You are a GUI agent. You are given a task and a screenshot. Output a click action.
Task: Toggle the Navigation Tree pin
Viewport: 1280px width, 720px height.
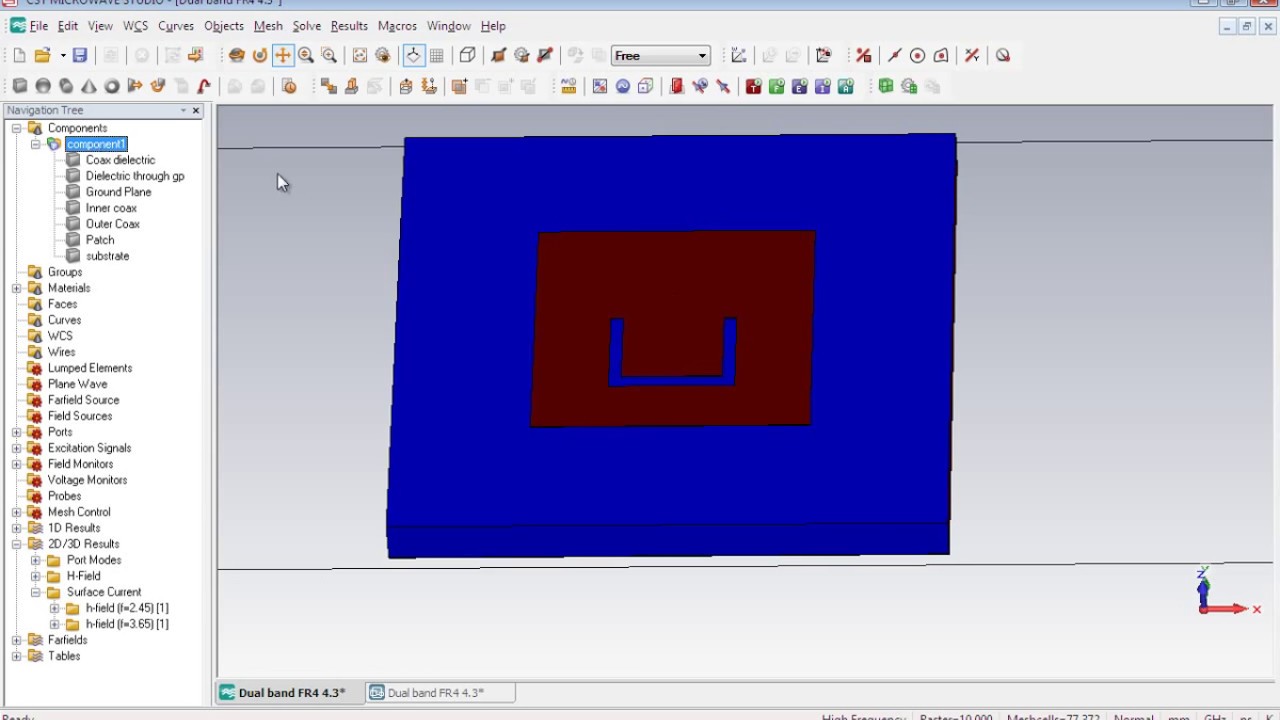[x=183, y=110]
